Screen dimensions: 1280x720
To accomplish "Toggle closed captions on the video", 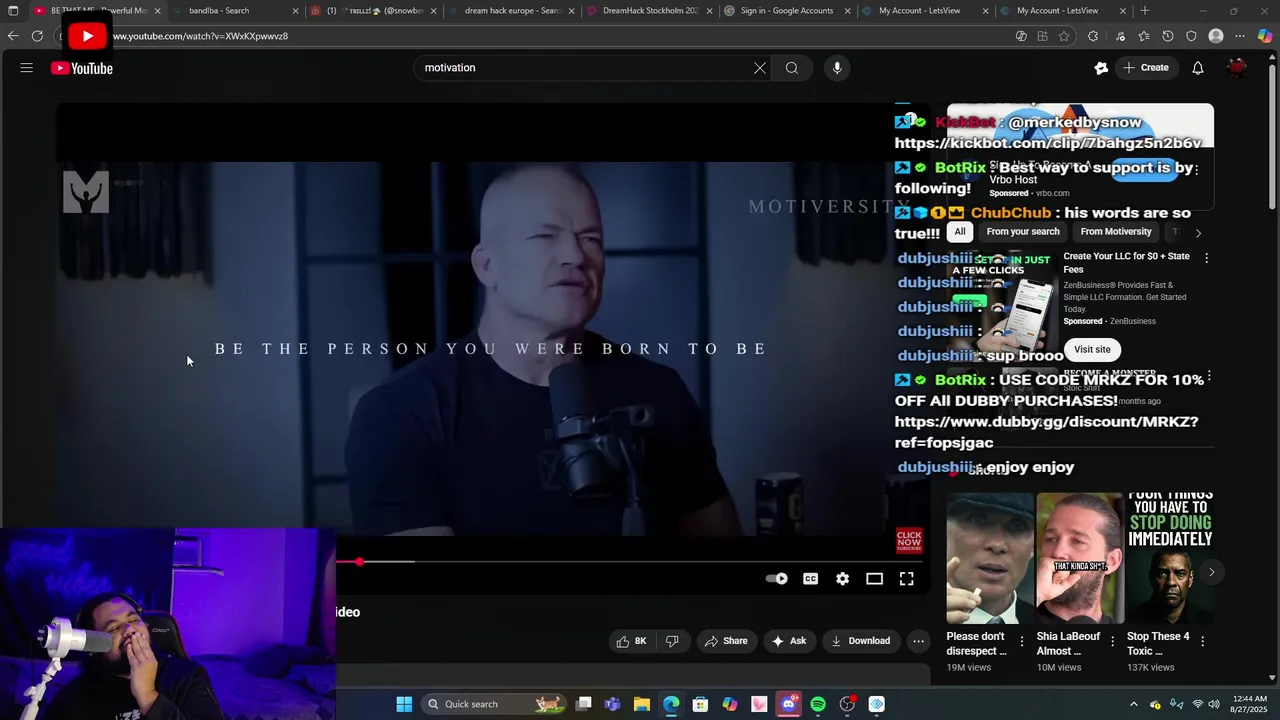I will (811, 579).
